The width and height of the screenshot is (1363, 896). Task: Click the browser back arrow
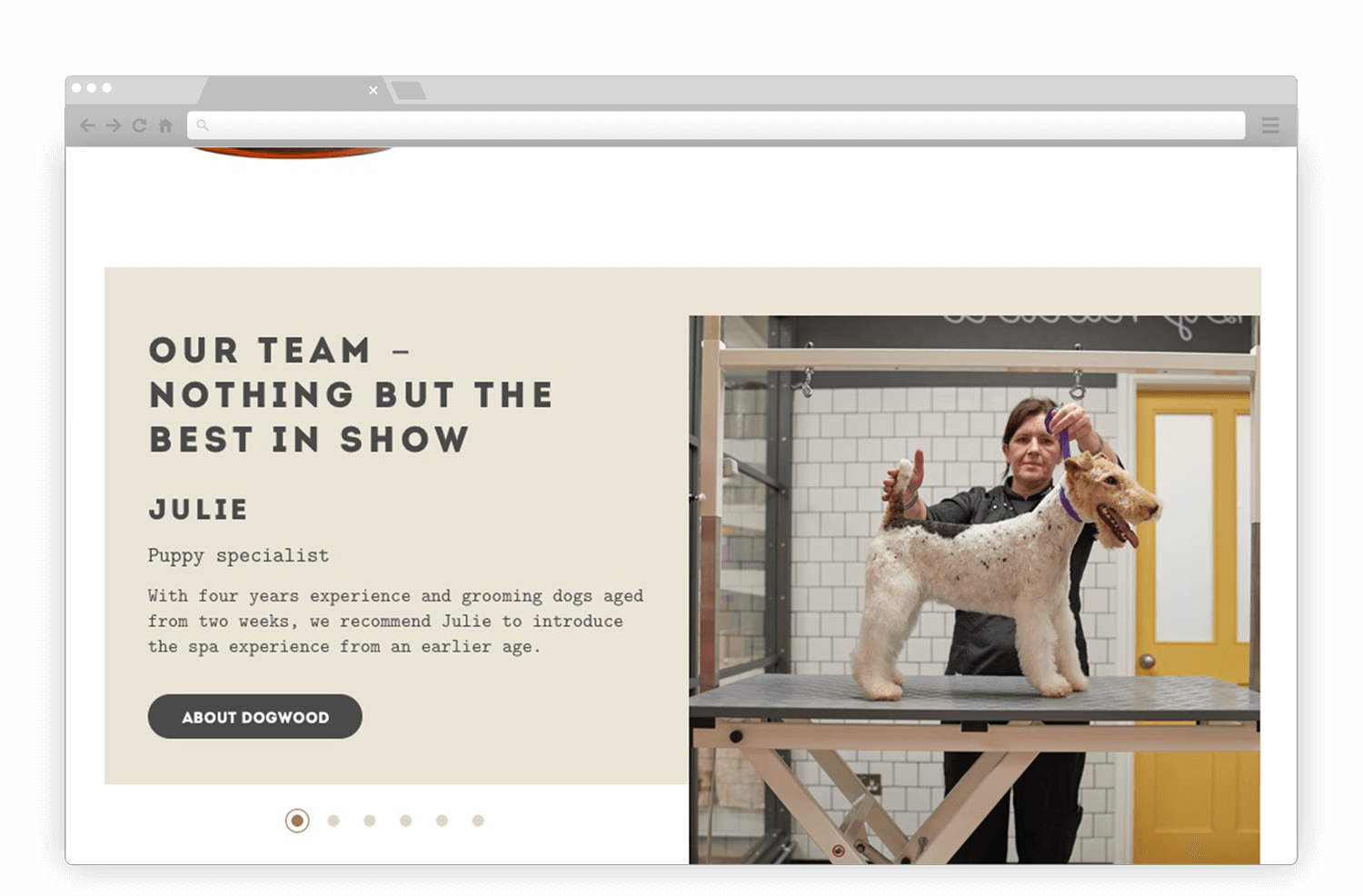[87, 125]
